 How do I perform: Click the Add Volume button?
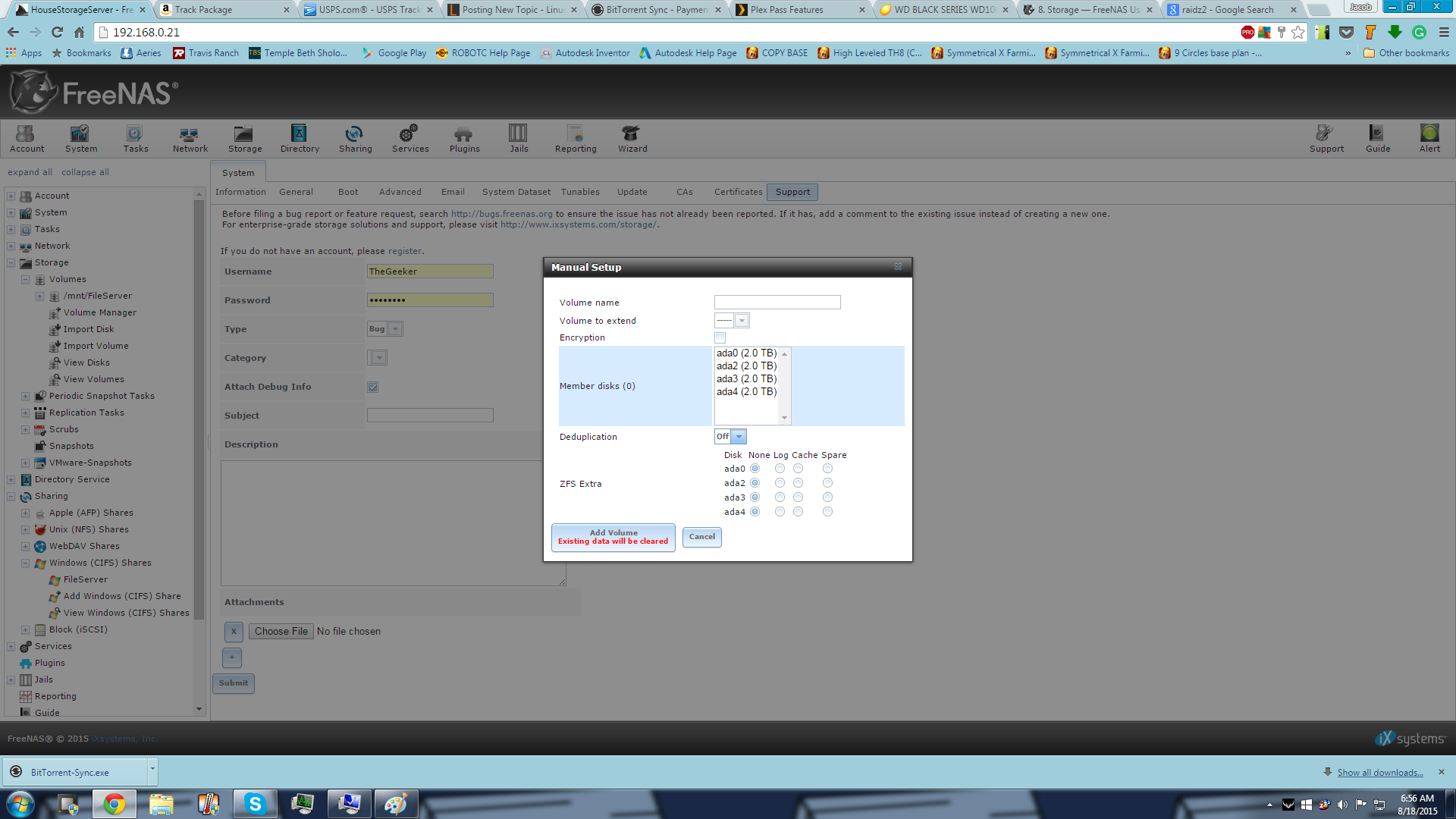tap(613, 537)
